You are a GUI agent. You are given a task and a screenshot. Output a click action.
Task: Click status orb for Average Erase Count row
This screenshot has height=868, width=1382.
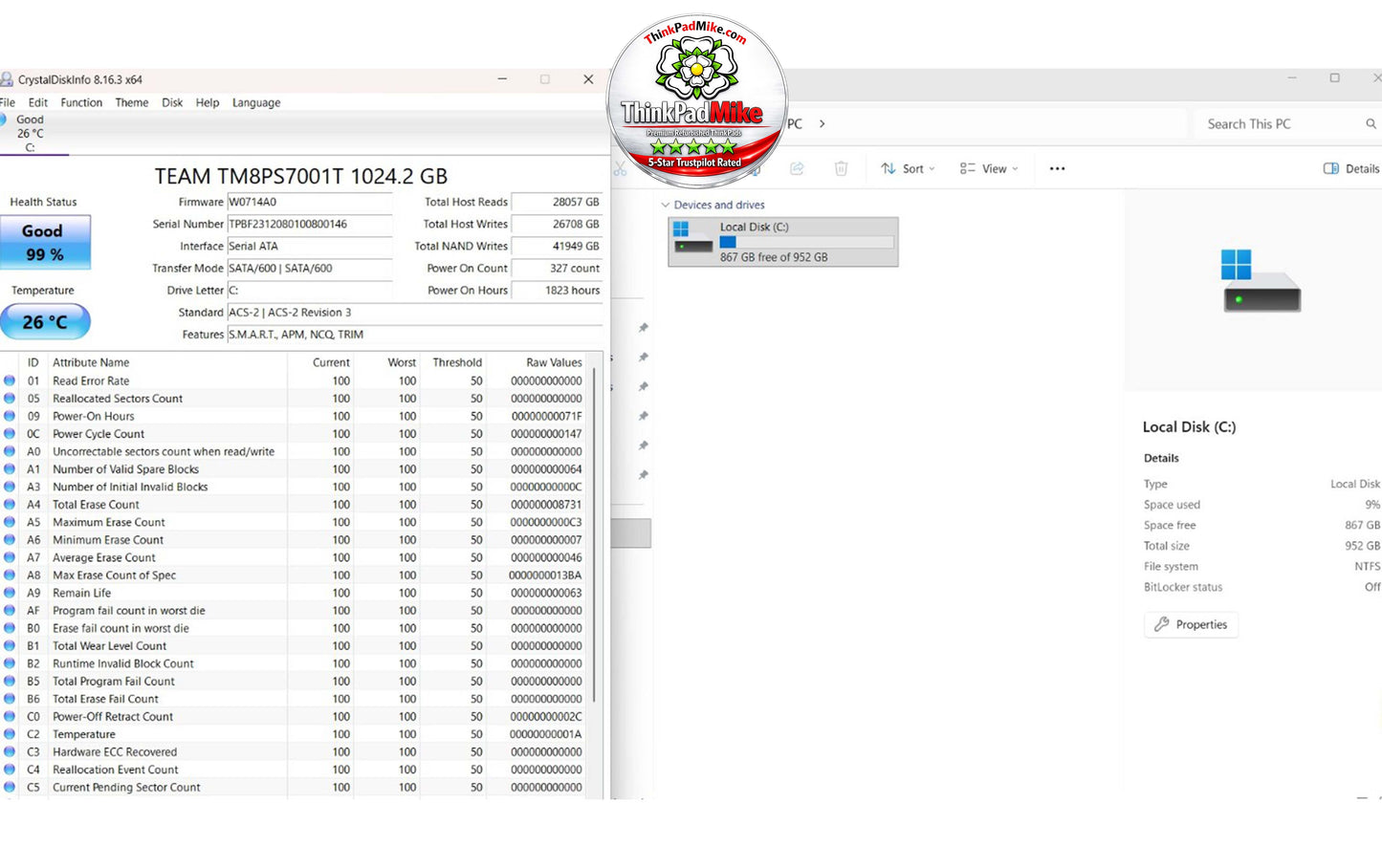pyautogui.click(x=10, y=557)
